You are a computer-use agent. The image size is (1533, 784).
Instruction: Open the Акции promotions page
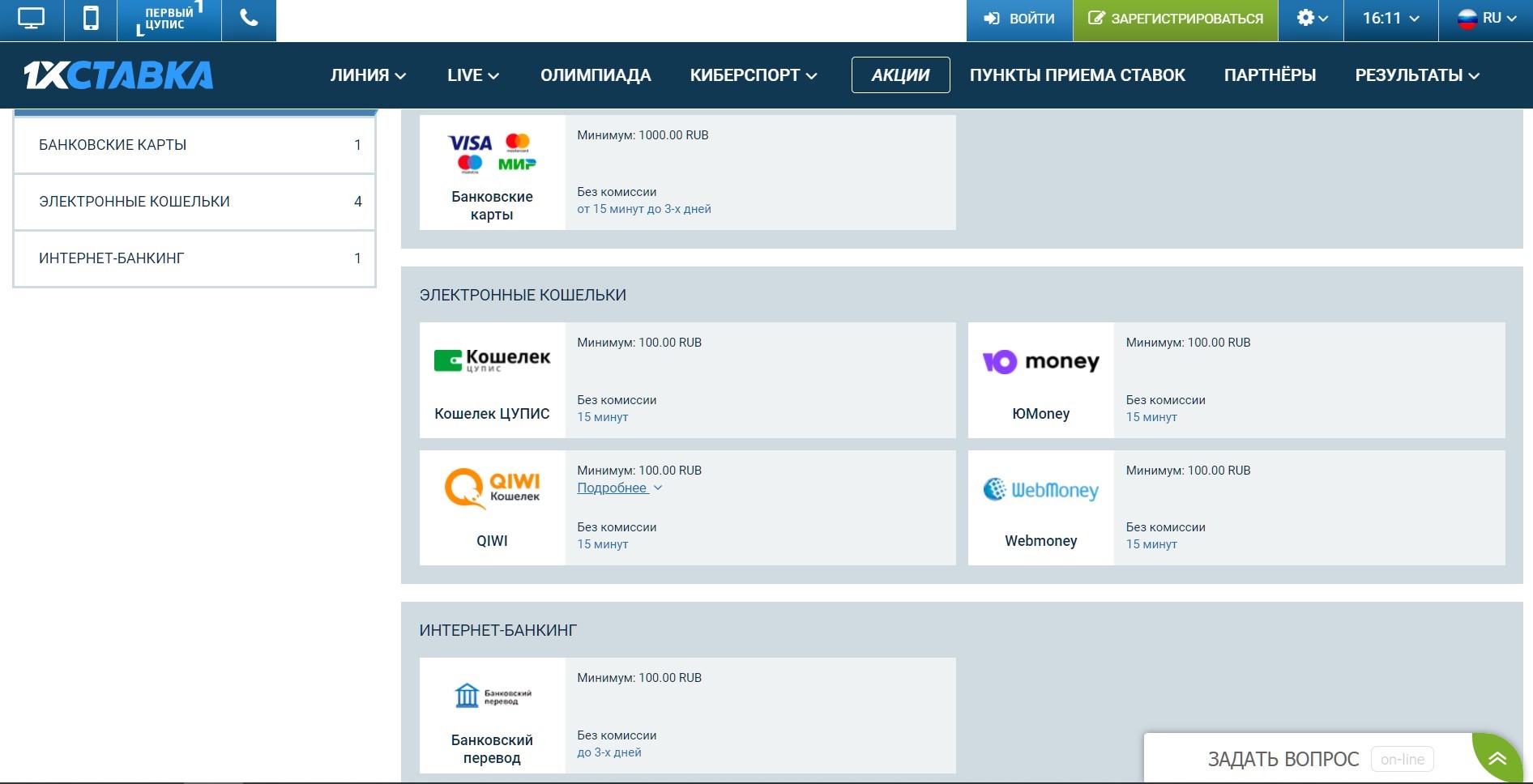[x=900, y=75]
